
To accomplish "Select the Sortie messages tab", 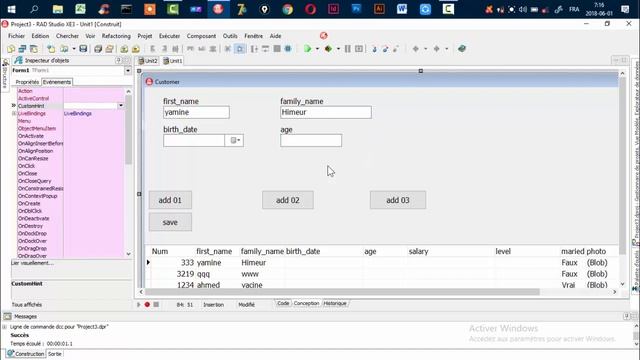I will [x=55, y=354].
